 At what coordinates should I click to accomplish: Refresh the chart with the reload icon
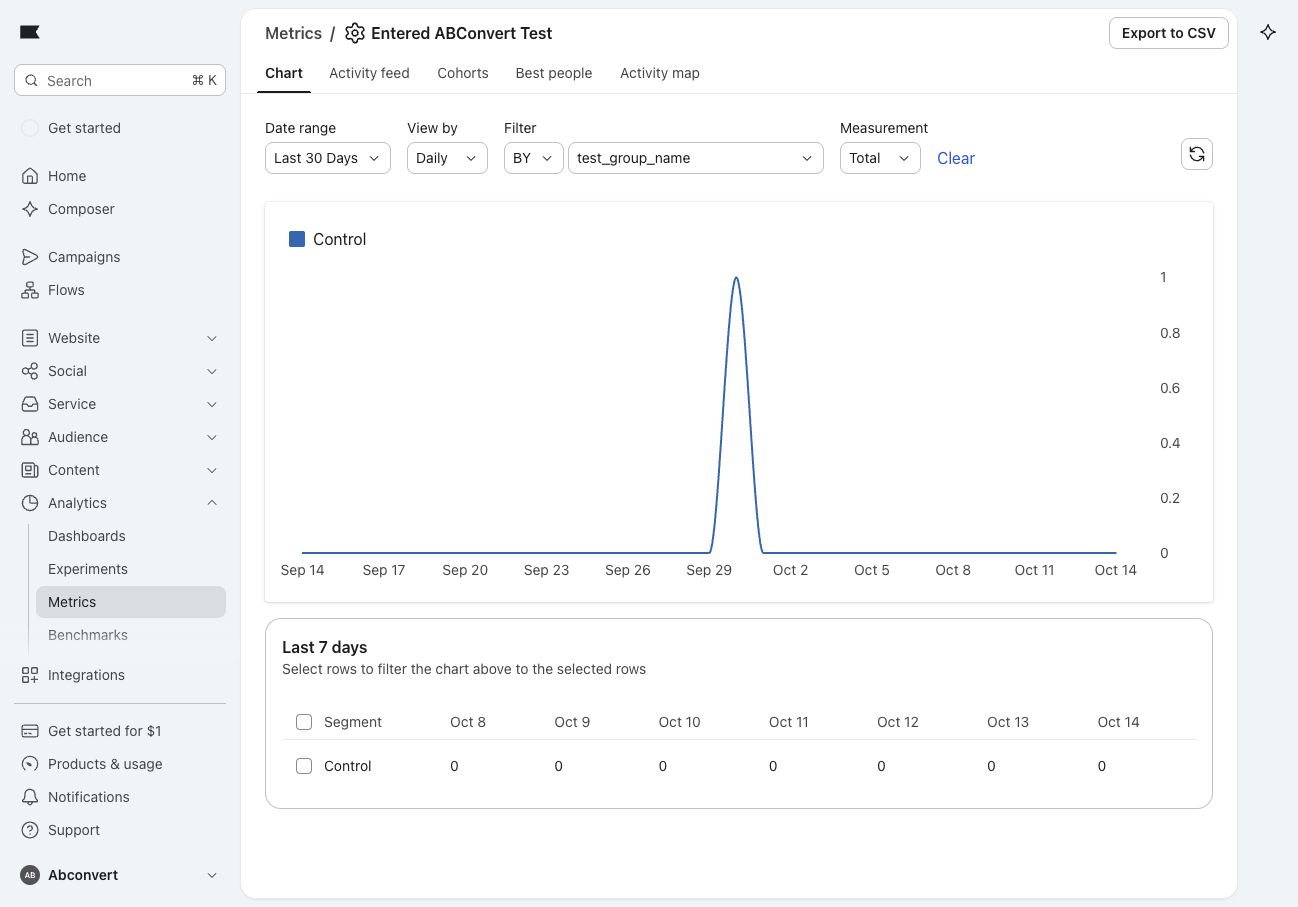[x=1197, y=154]
